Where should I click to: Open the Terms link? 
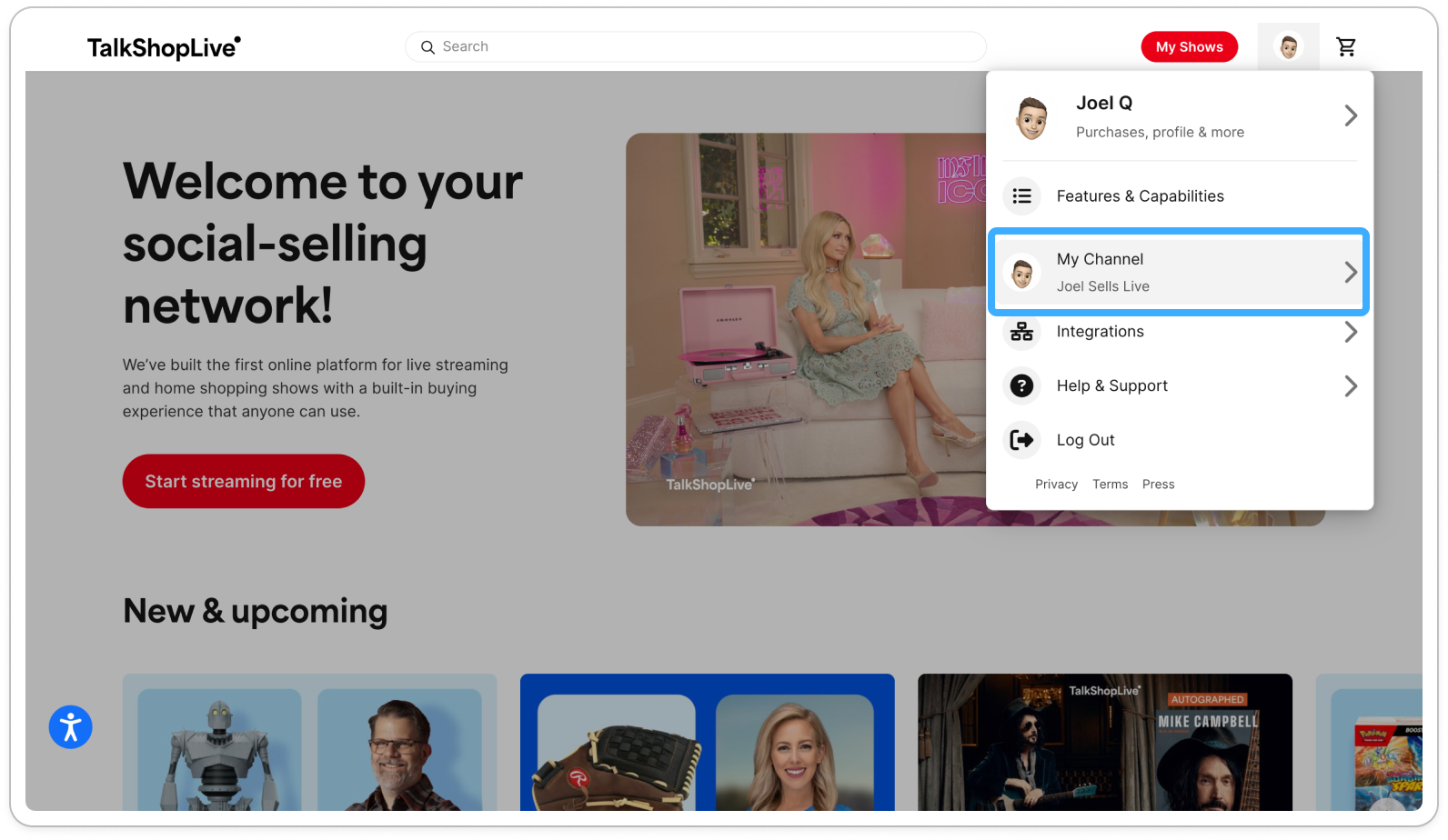(x=1110, y=485)
